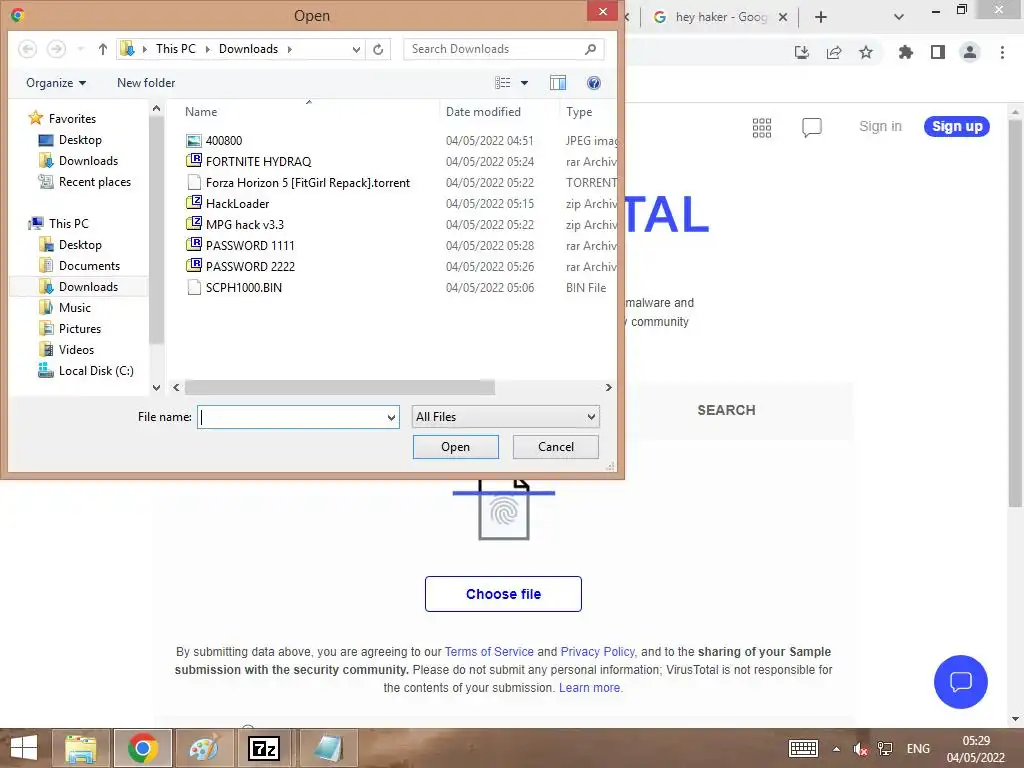Viewport: 1024px width, 768px height.
Task: Open the dialog help question mark icon
Action: (x=594, y=83)
